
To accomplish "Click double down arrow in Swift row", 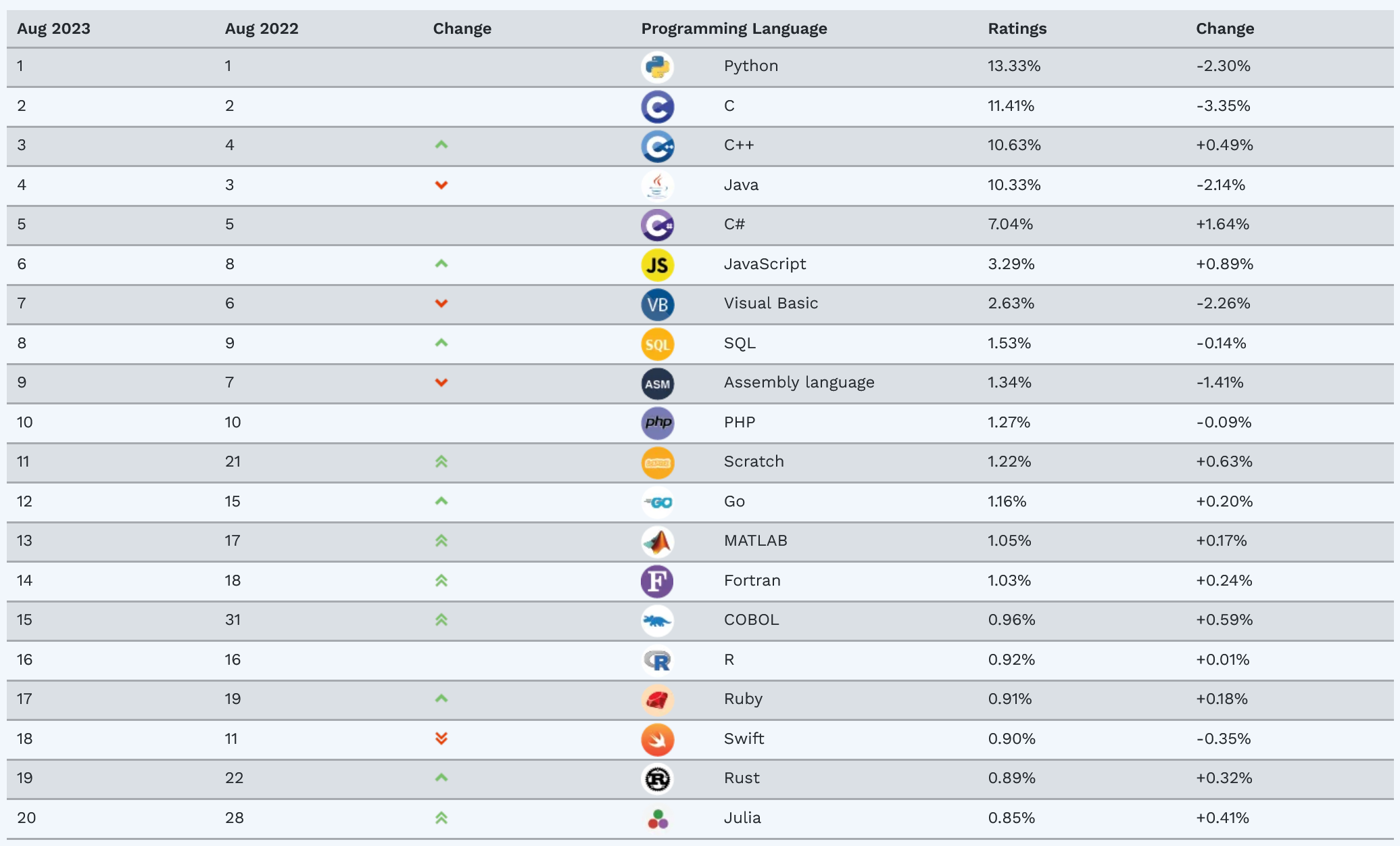I will (441, 738).
